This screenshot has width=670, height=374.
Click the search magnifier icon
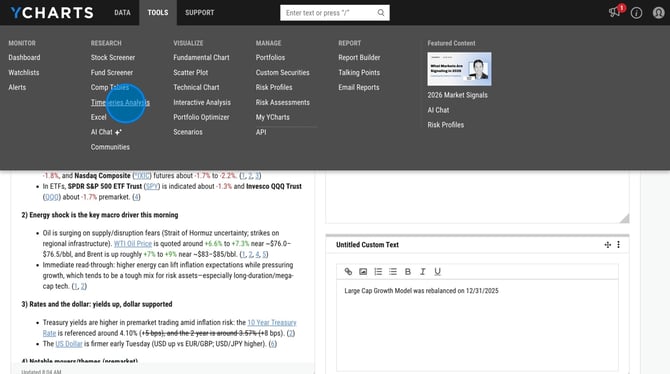pyautogui.click(x=381, y=13)
